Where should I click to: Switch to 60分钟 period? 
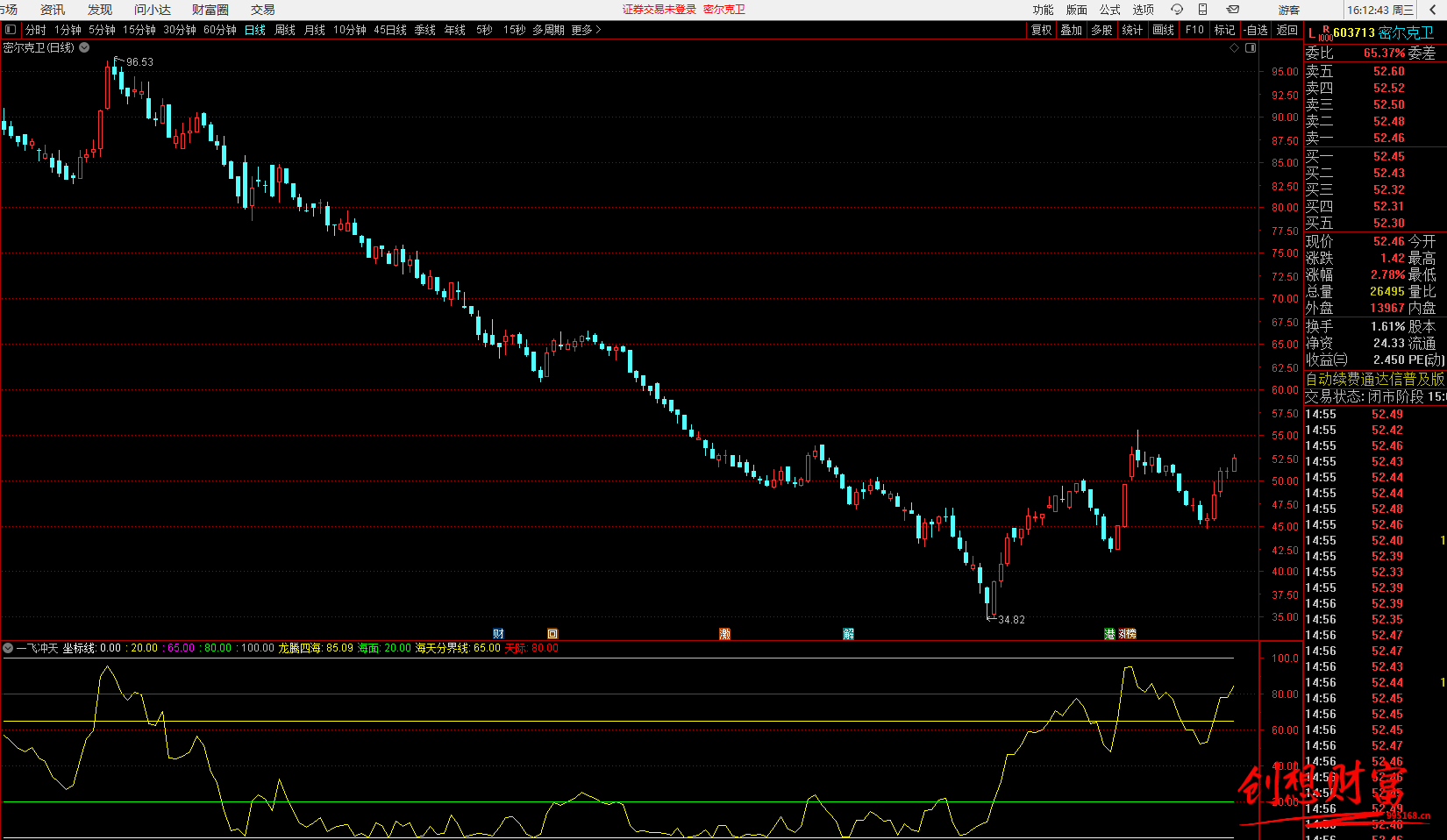click(220, 30)
